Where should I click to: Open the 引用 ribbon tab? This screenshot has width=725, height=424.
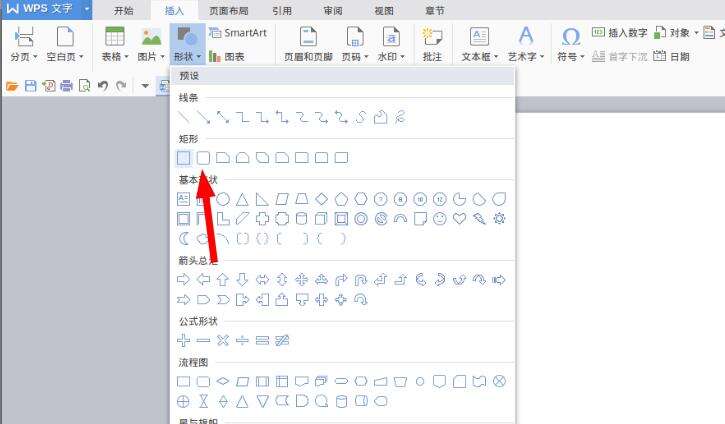coord(282,10)
